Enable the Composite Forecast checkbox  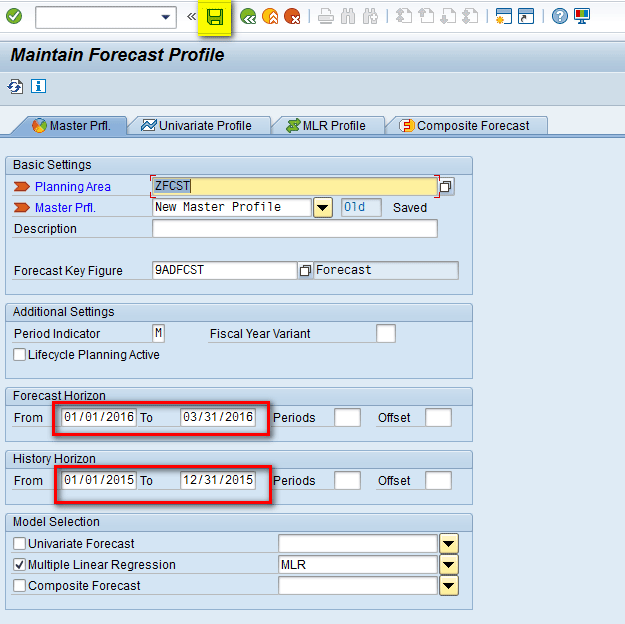(19, 585)
